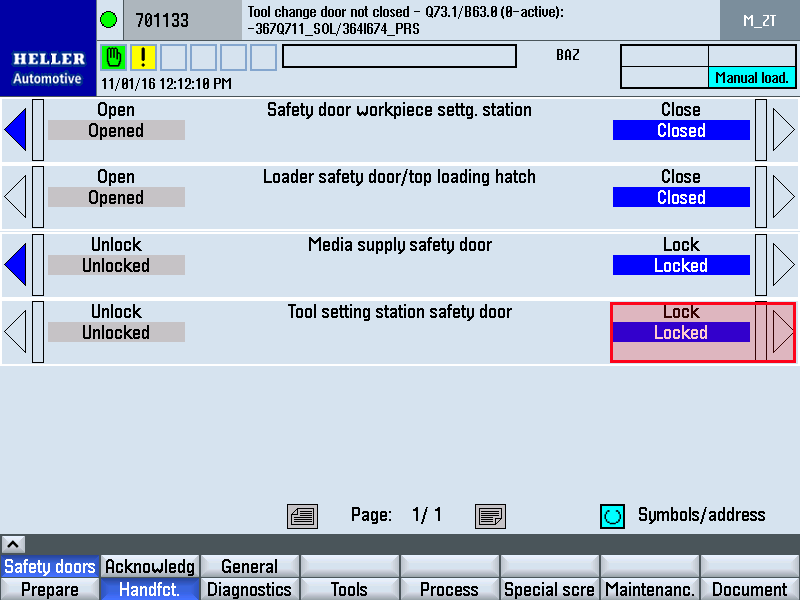This screenshot has width=800, height=600.
Task: Click the HELLER Automotive logo
Action: (x=48, y=67)
